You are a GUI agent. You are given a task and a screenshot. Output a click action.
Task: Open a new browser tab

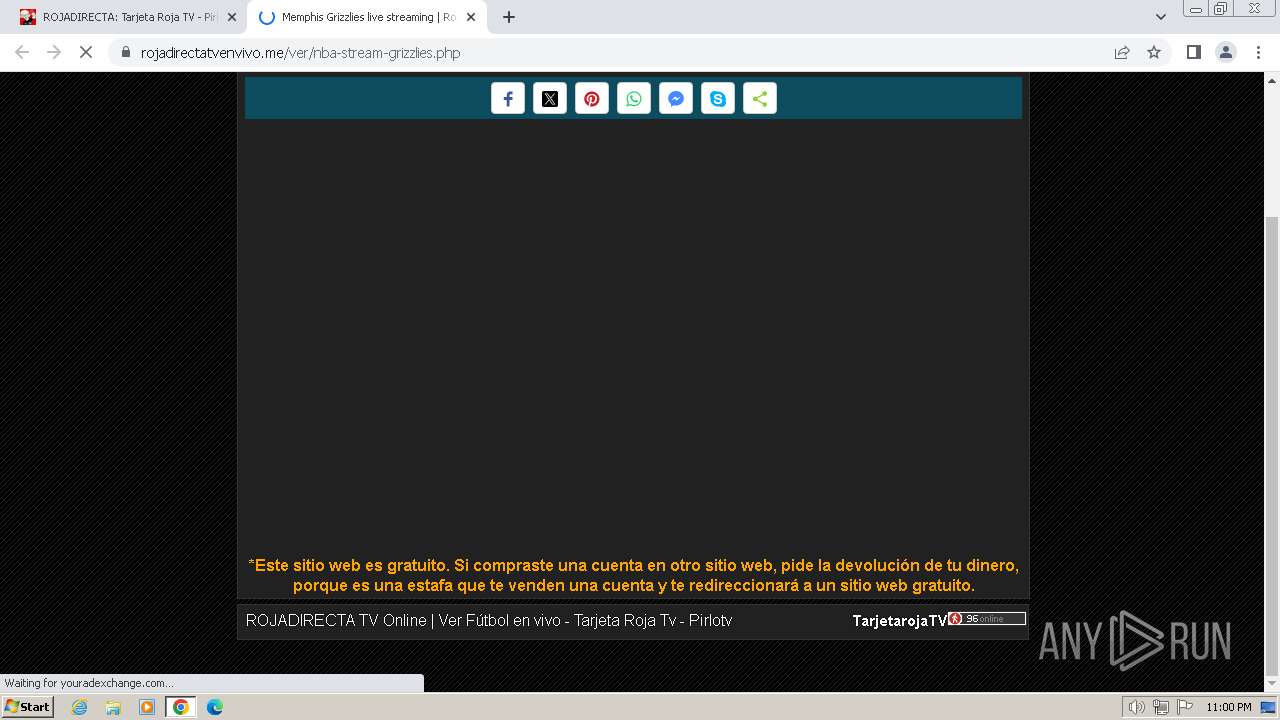(509, 17)
